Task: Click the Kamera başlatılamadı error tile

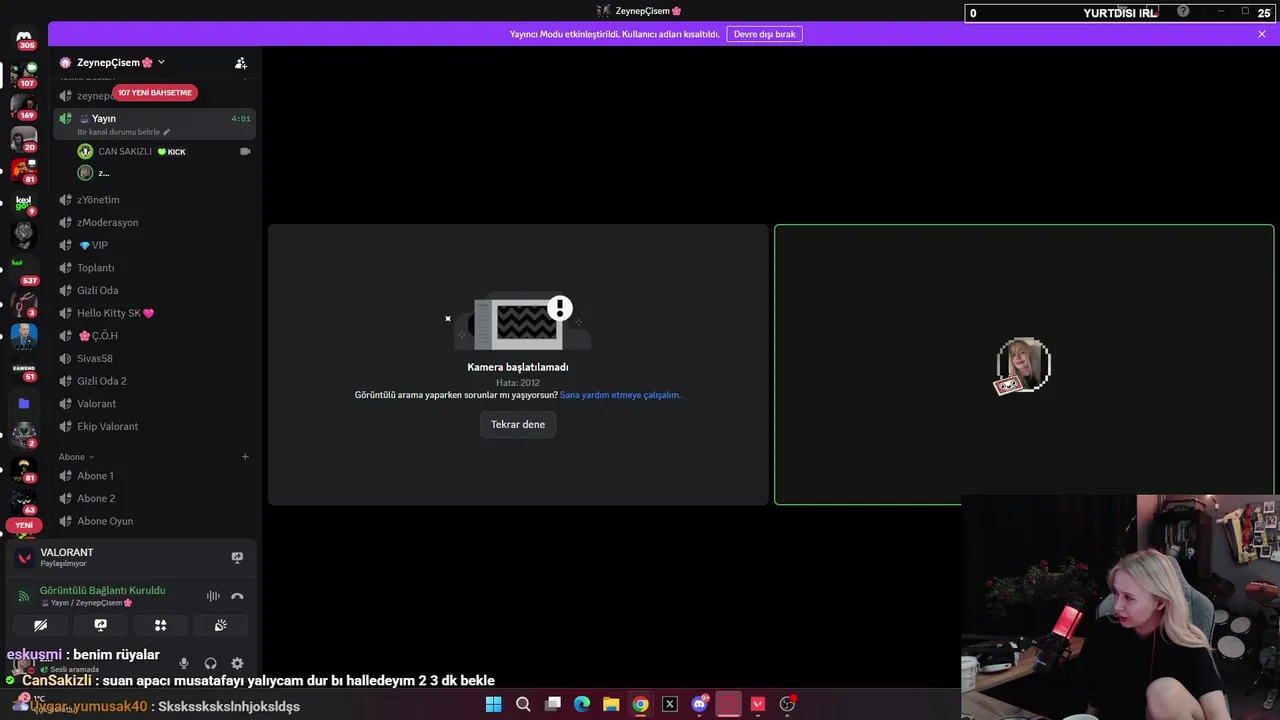Action: (x=518, y=364)
